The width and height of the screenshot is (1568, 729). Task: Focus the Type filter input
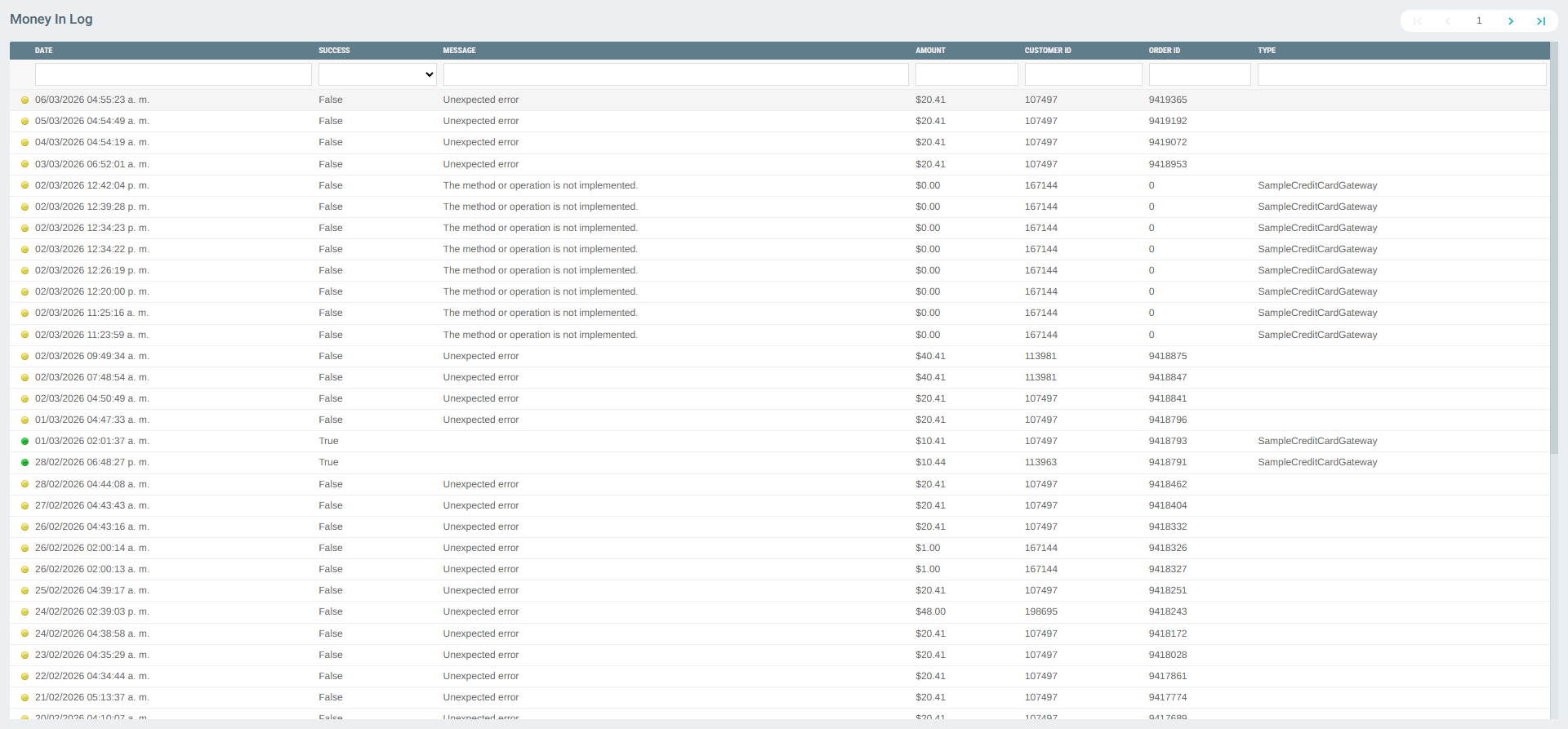point(1401,74)
